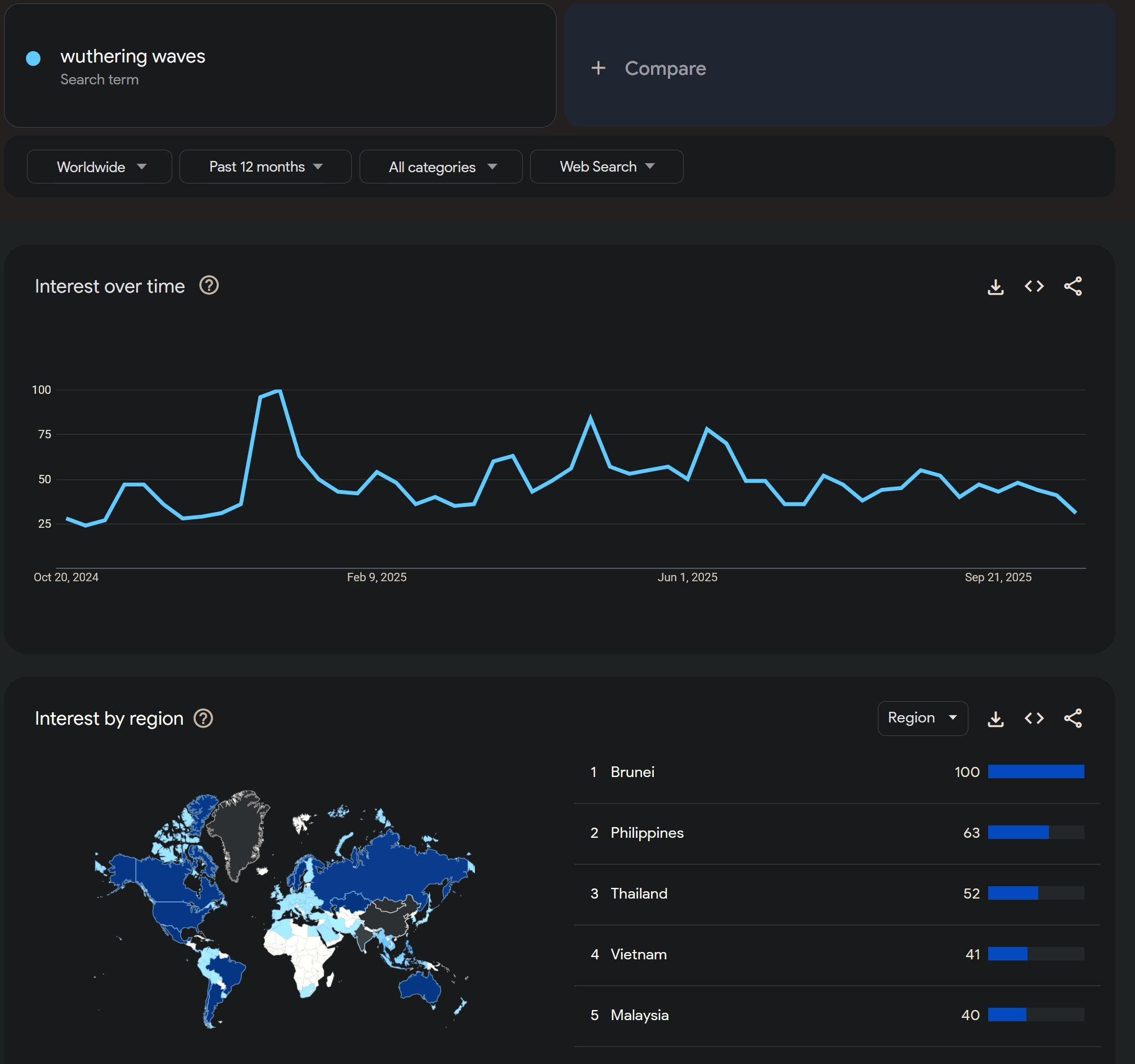Image resolution: width=1135 pixels, height=1064 pixels.
Task: Expand the Past 12 months dropdown
Action: point(265,167)
